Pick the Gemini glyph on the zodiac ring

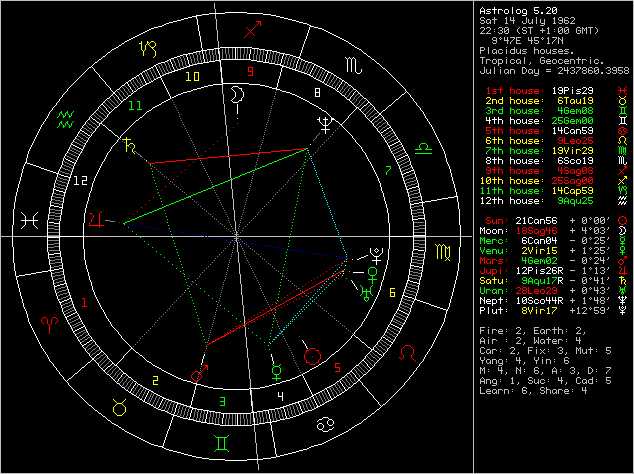pyautogui.click(x=222, y=443)
